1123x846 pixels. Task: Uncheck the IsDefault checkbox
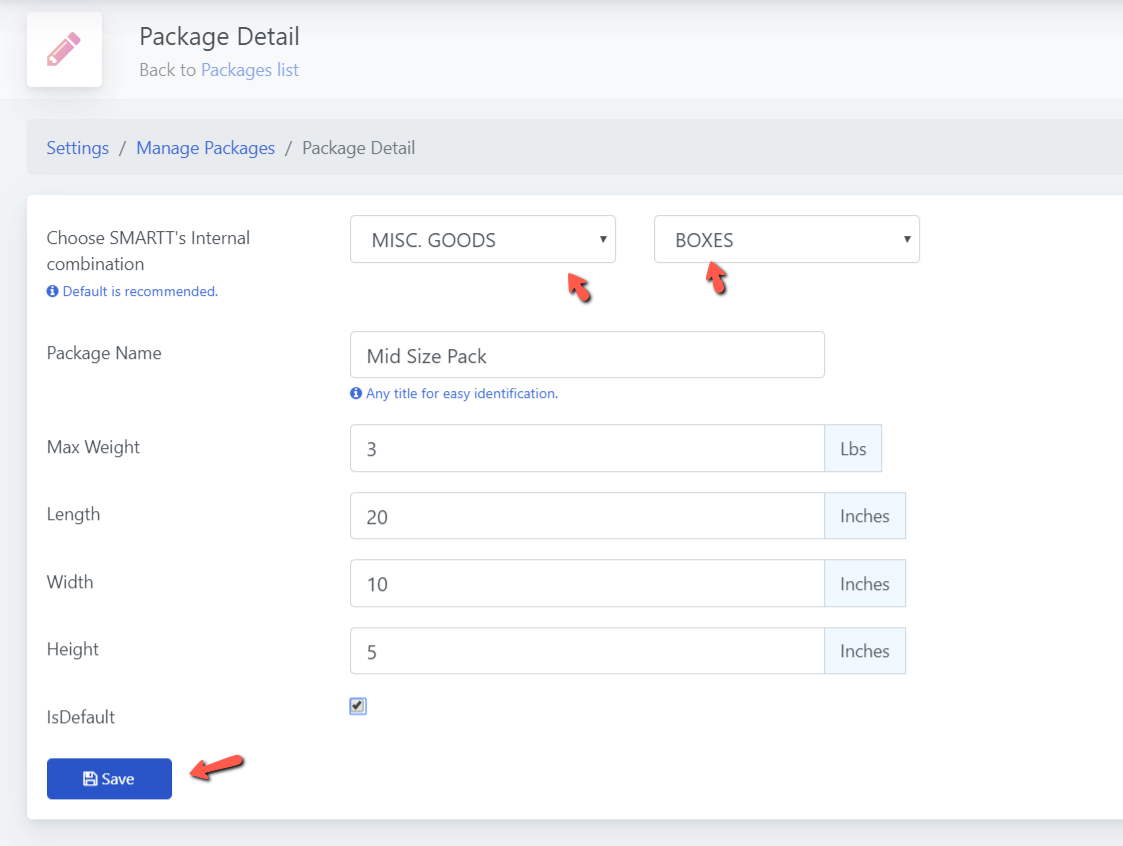[358, 706]
